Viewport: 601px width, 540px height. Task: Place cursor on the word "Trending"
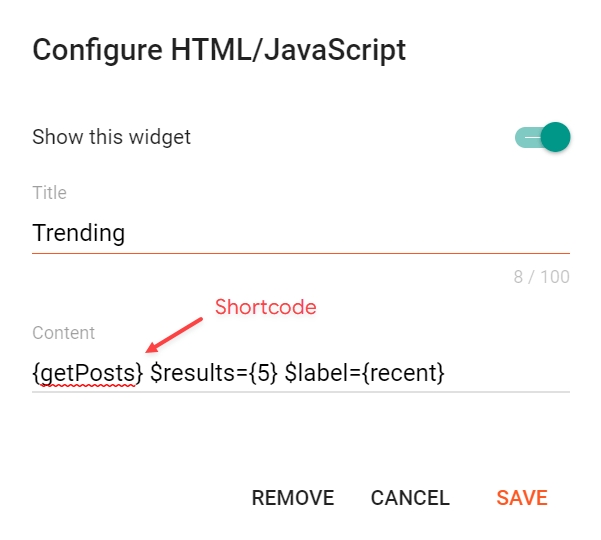[x=78, y=234]
